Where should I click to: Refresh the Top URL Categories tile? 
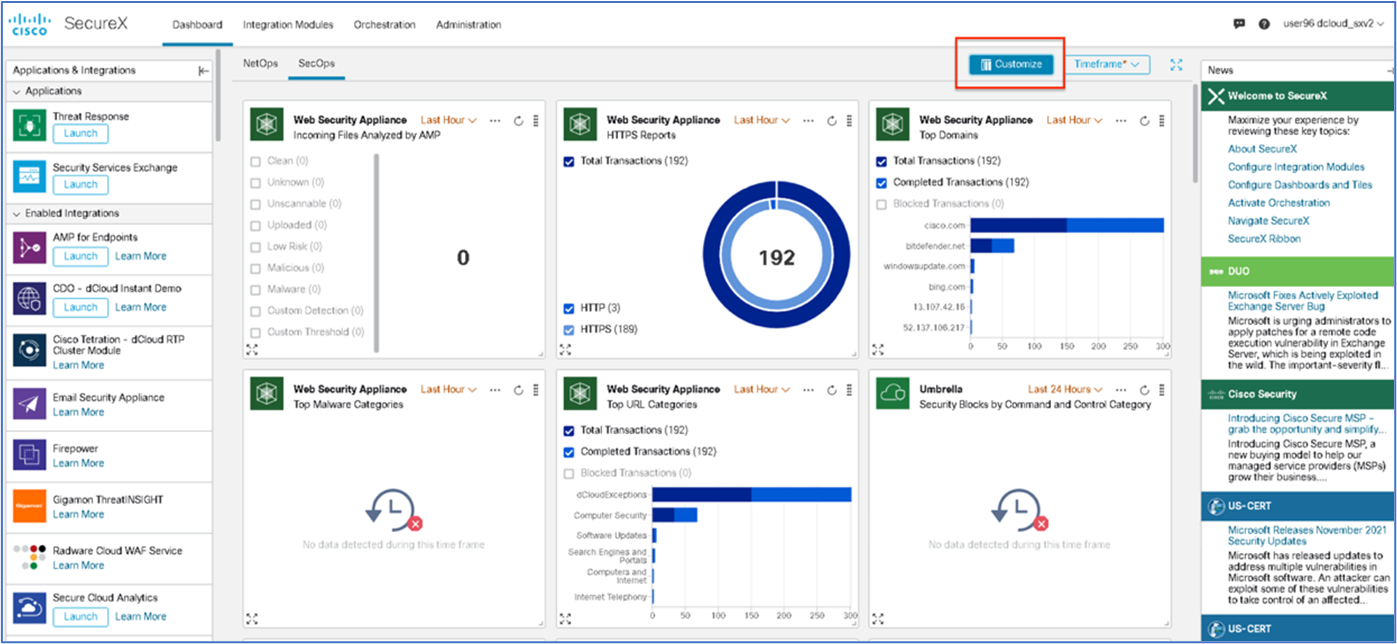(x=832, y=390)
